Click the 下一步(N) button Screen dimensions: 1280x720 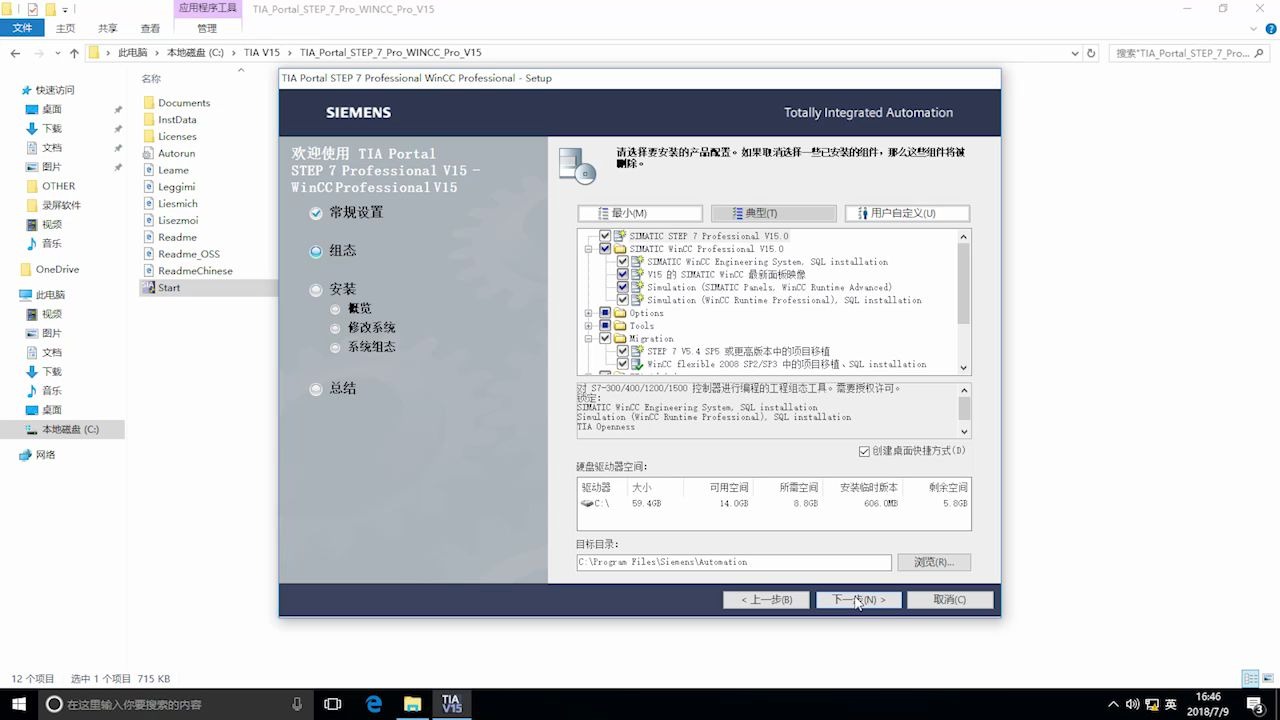pyautogui.click(x=858, y=599)
